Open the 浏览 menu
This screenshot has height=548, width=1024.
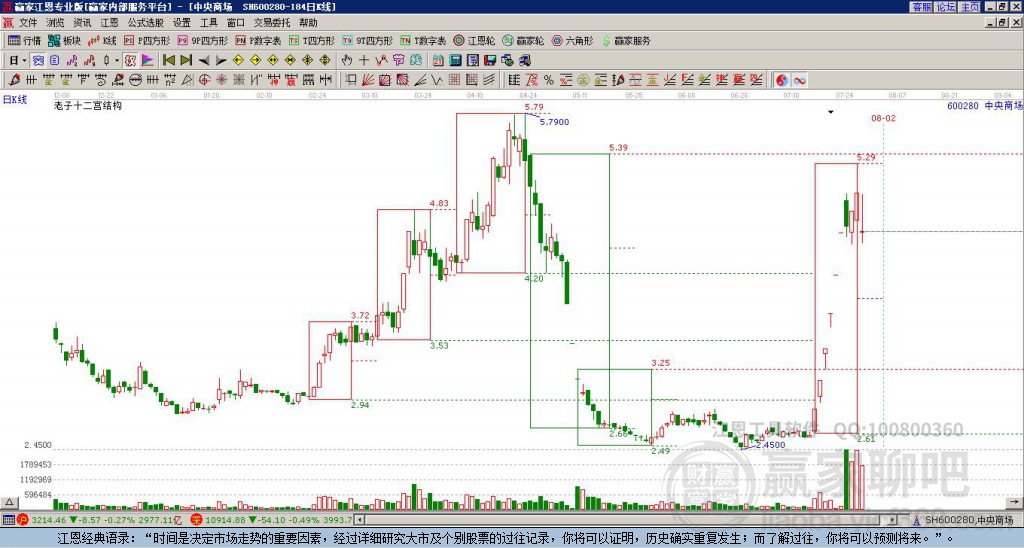click(56, 23)
